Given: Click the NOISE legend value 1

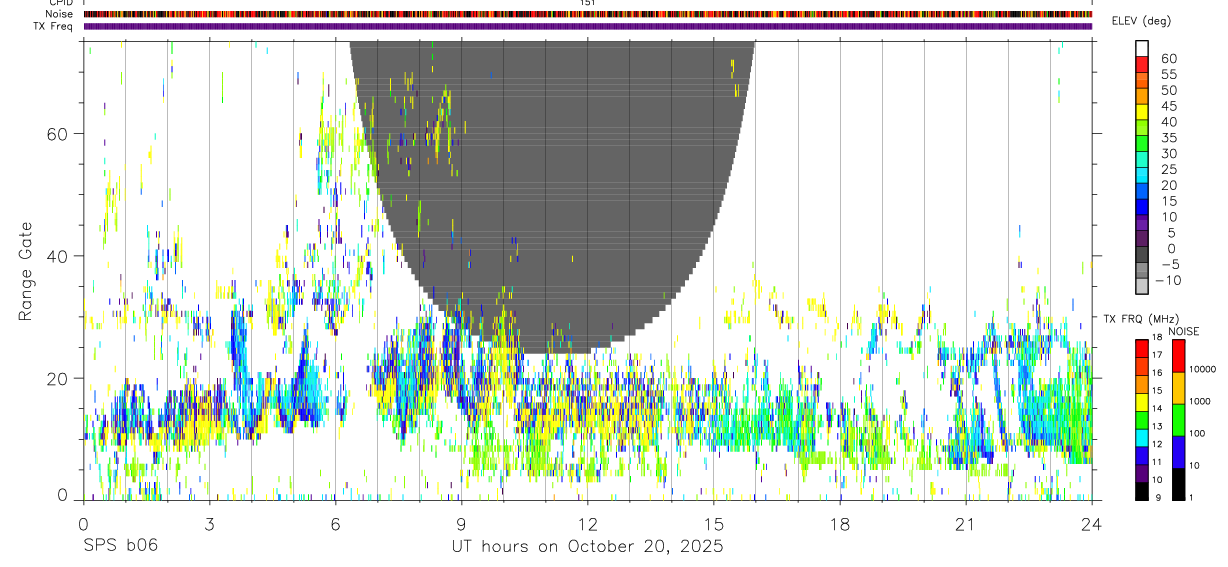Looking at the screenshot, I should click(x=1191, y=498).
